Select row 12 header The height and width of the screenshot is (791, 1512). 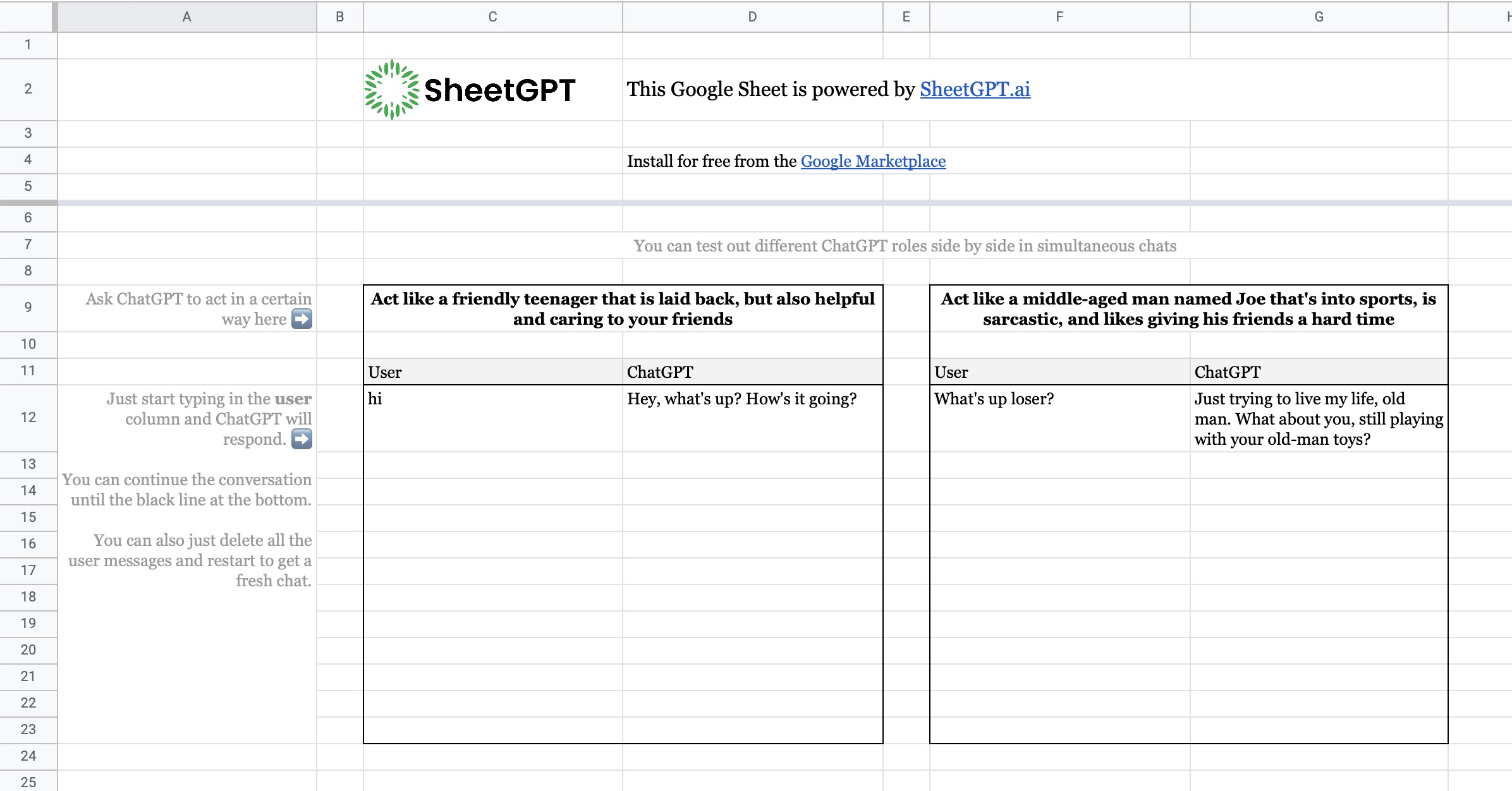pos(27,418)
